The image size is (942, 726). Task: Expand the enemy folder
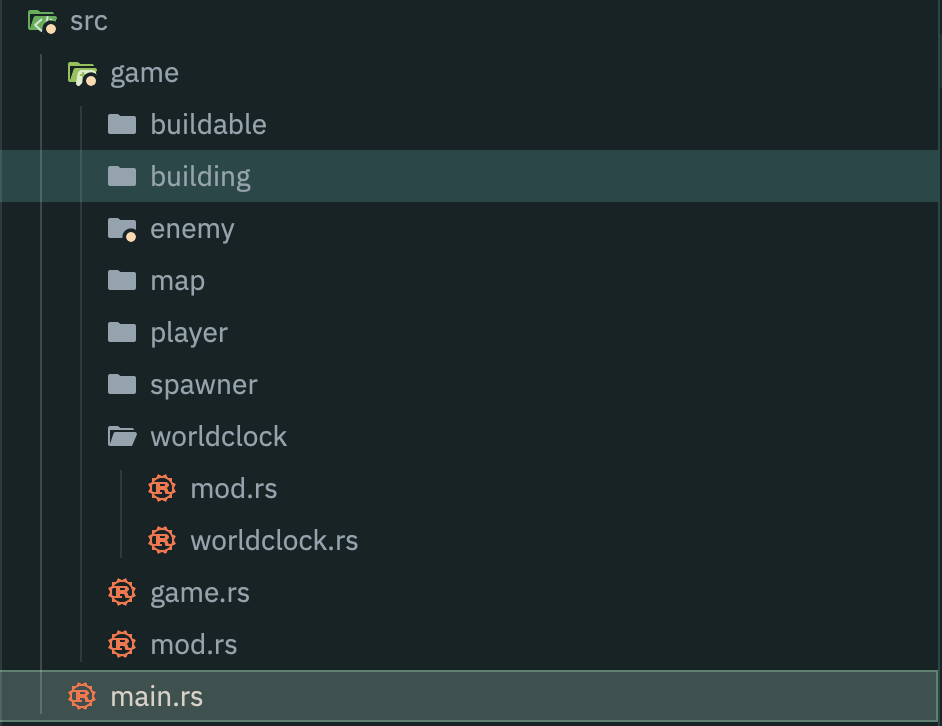(192, 229)
